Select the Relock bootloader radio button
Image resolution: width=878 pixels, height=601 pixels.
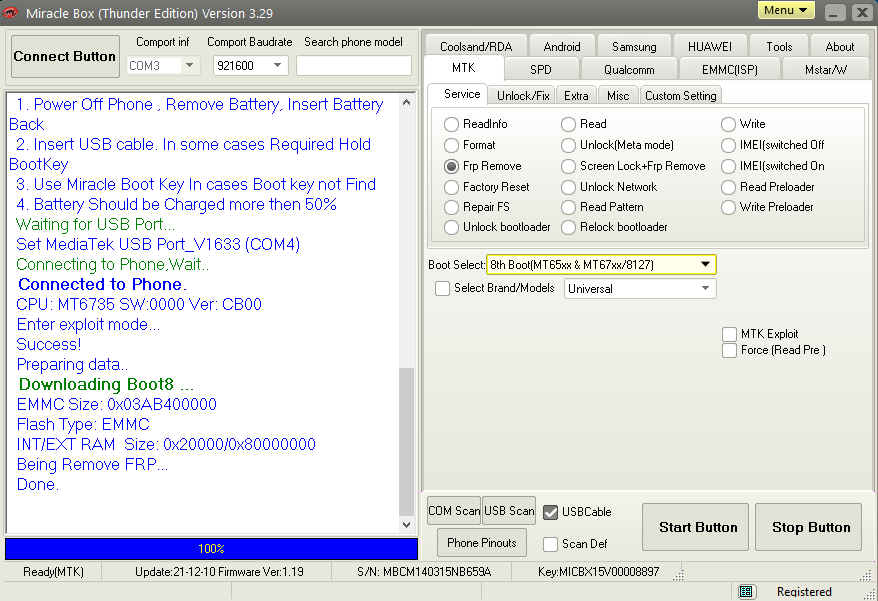pyautogui.click(x=568, y=227)
